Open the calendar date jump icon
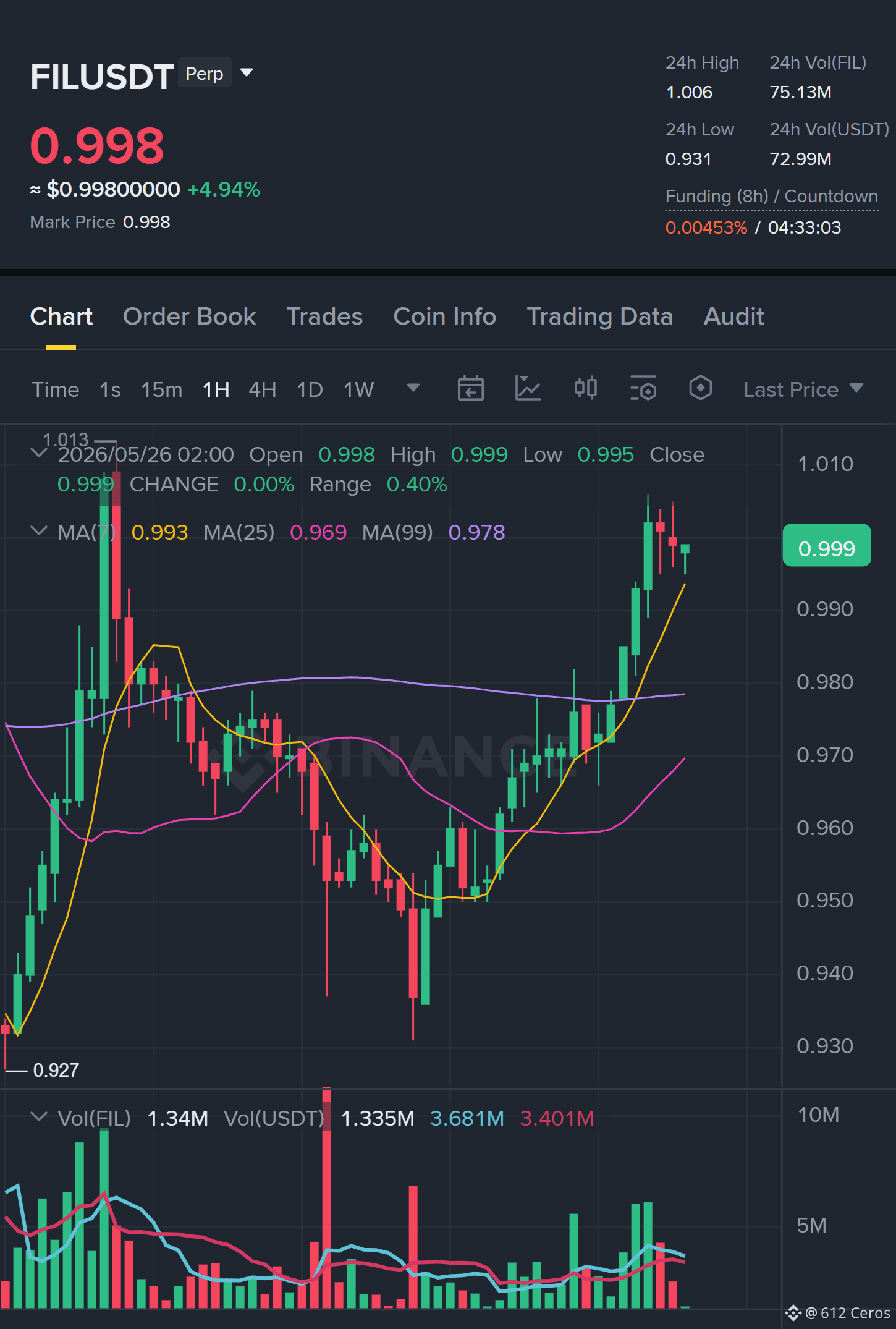This screenshot has width=896, height=1329. coord(470,389)
